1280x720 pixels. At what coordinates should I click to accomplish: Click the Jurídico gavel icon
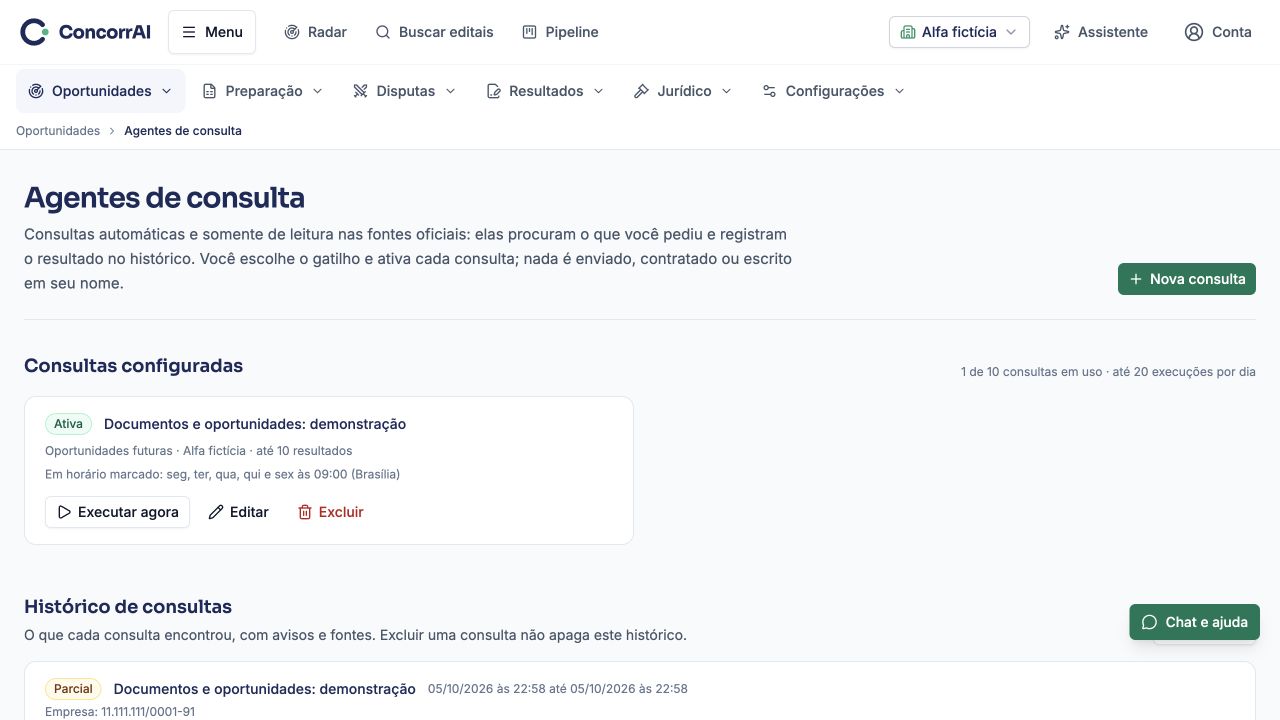(642, 91)
